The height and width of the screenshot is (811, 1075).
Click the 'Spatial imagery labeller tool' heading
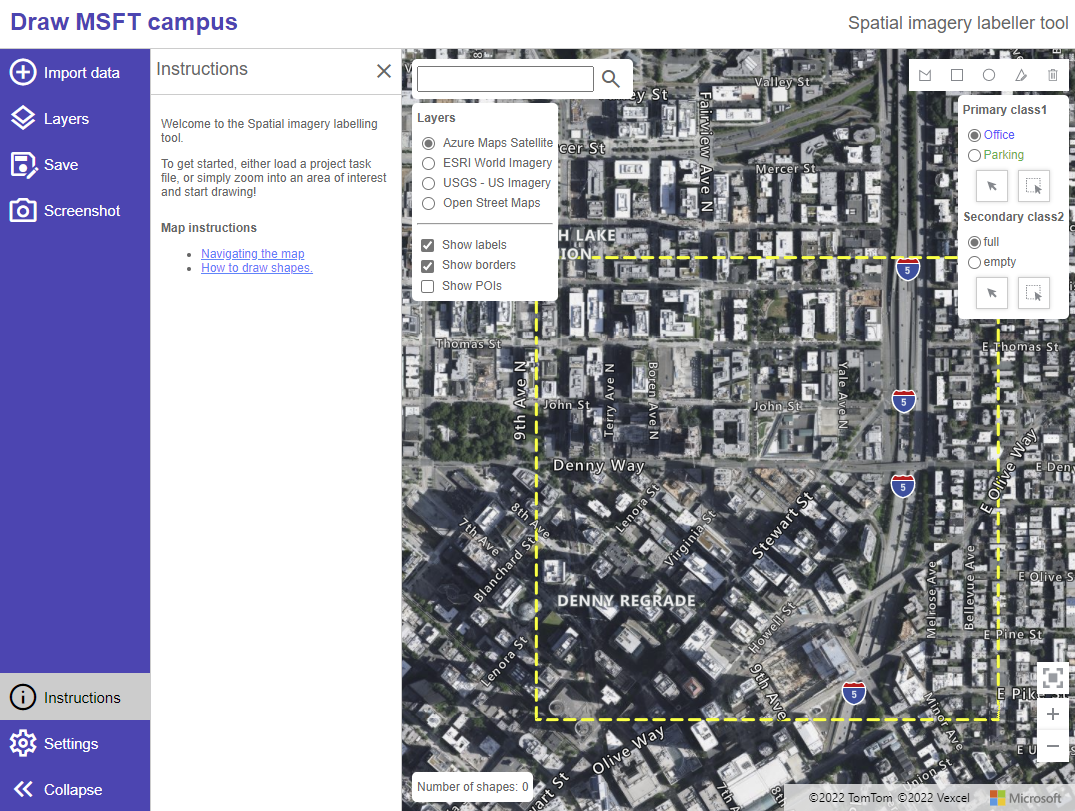(x=958, y=23)
